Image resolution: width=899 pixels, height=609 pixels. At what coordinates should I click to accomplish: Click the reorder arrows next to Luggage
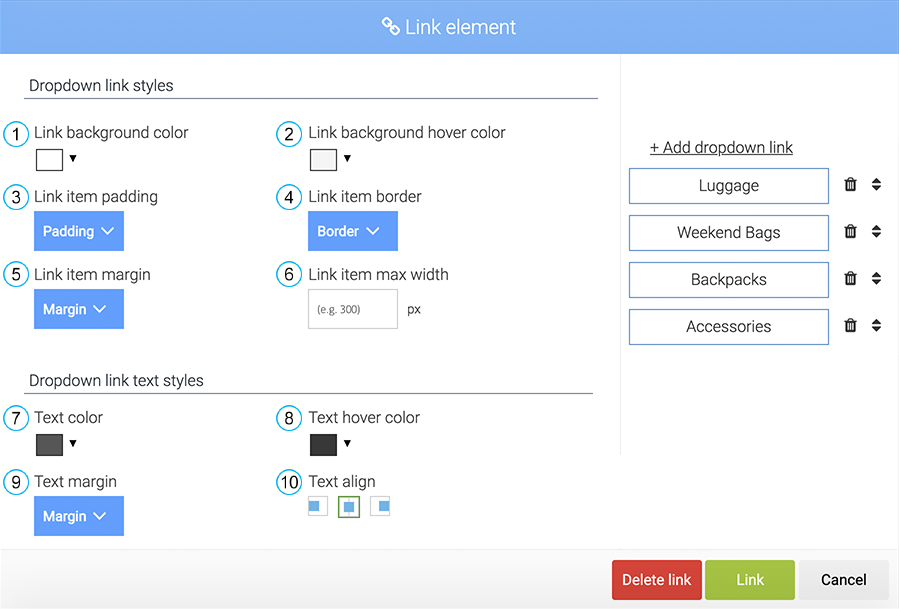tap(876, 186)
